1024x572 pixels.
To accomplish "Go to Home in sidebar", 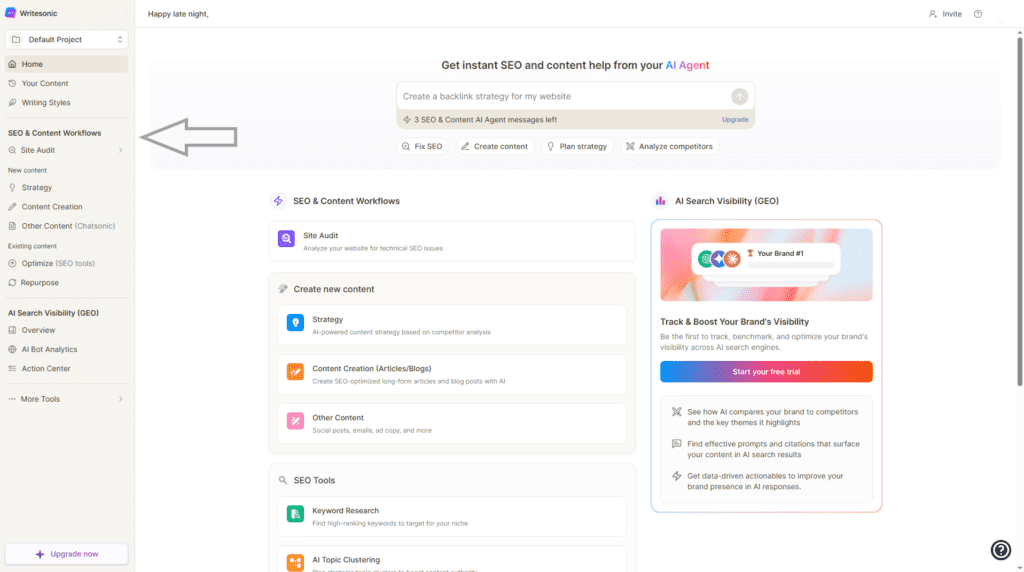I will (x=67, y=64).
